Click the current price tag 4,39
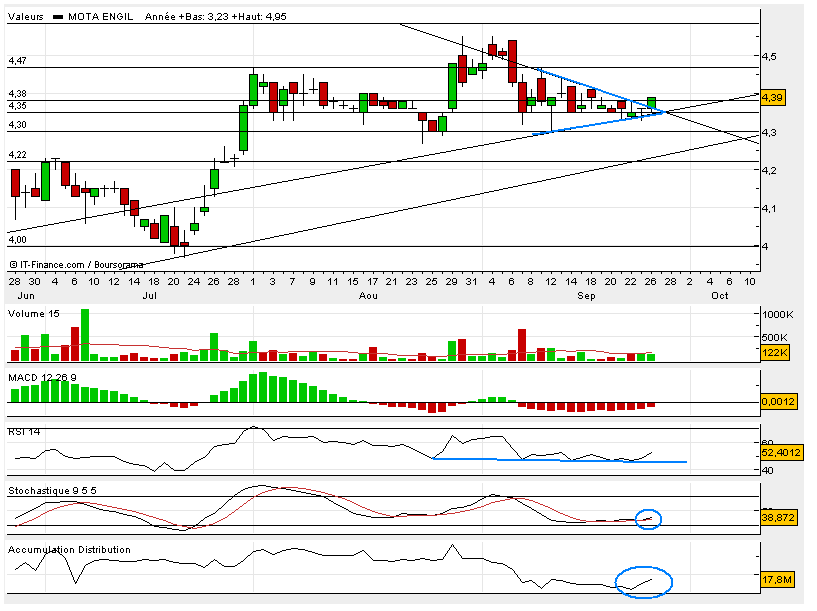This screenshot has height=611, width=817. (x=772, y=97)
